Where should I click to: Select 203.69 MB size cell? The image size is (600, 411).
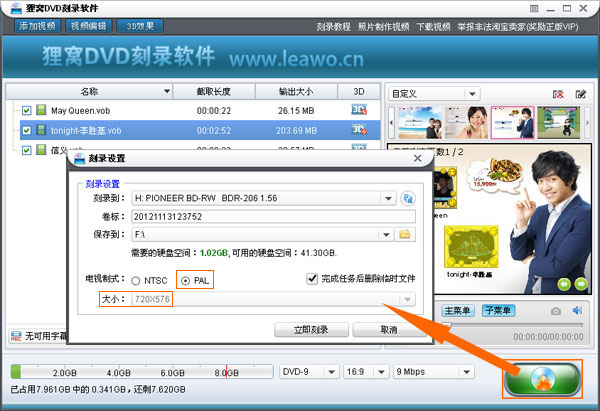[x=297, y=130]
